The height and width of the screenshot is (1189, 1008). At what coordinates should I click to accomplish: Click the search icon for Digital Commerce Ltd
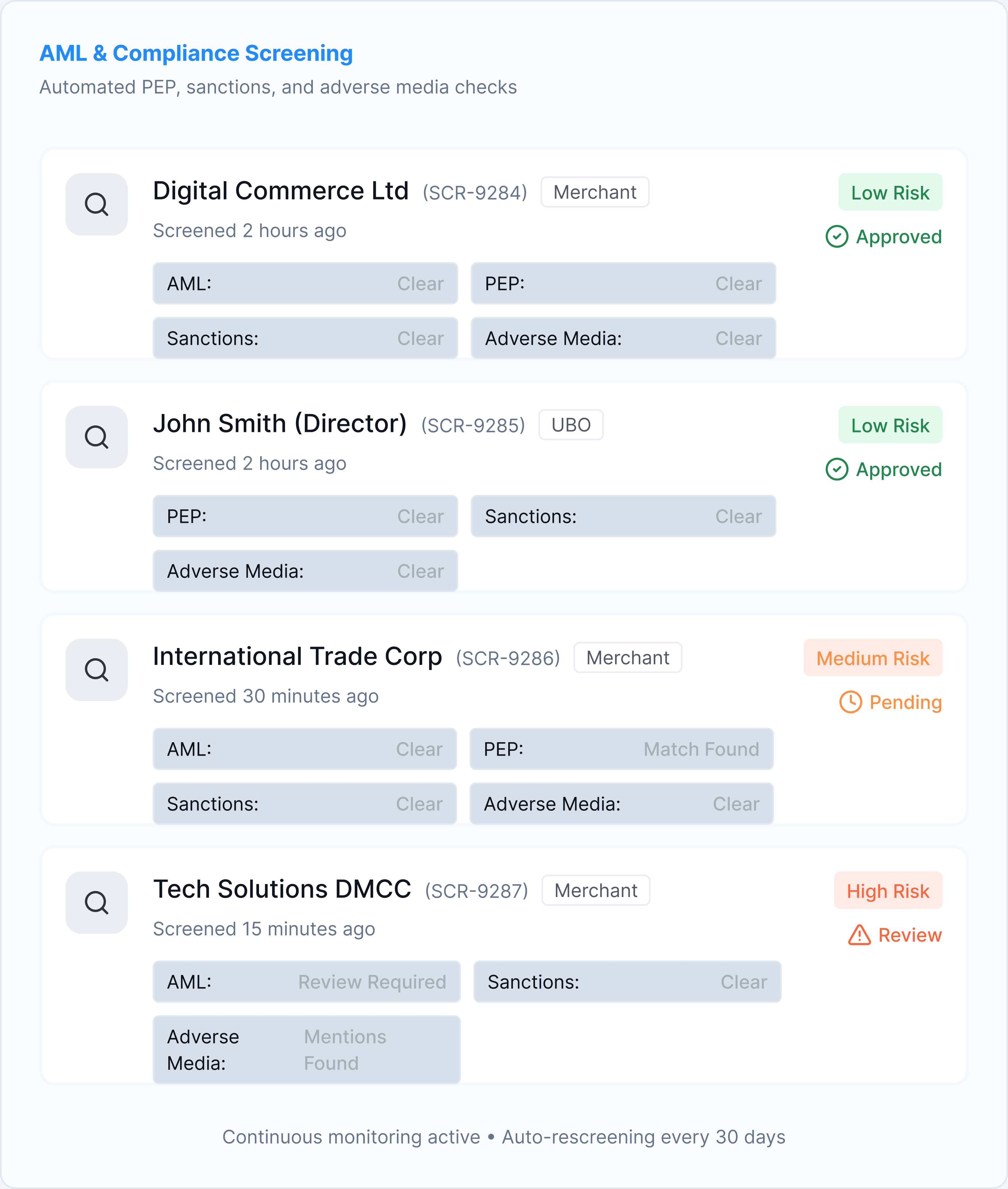[96, 204]
